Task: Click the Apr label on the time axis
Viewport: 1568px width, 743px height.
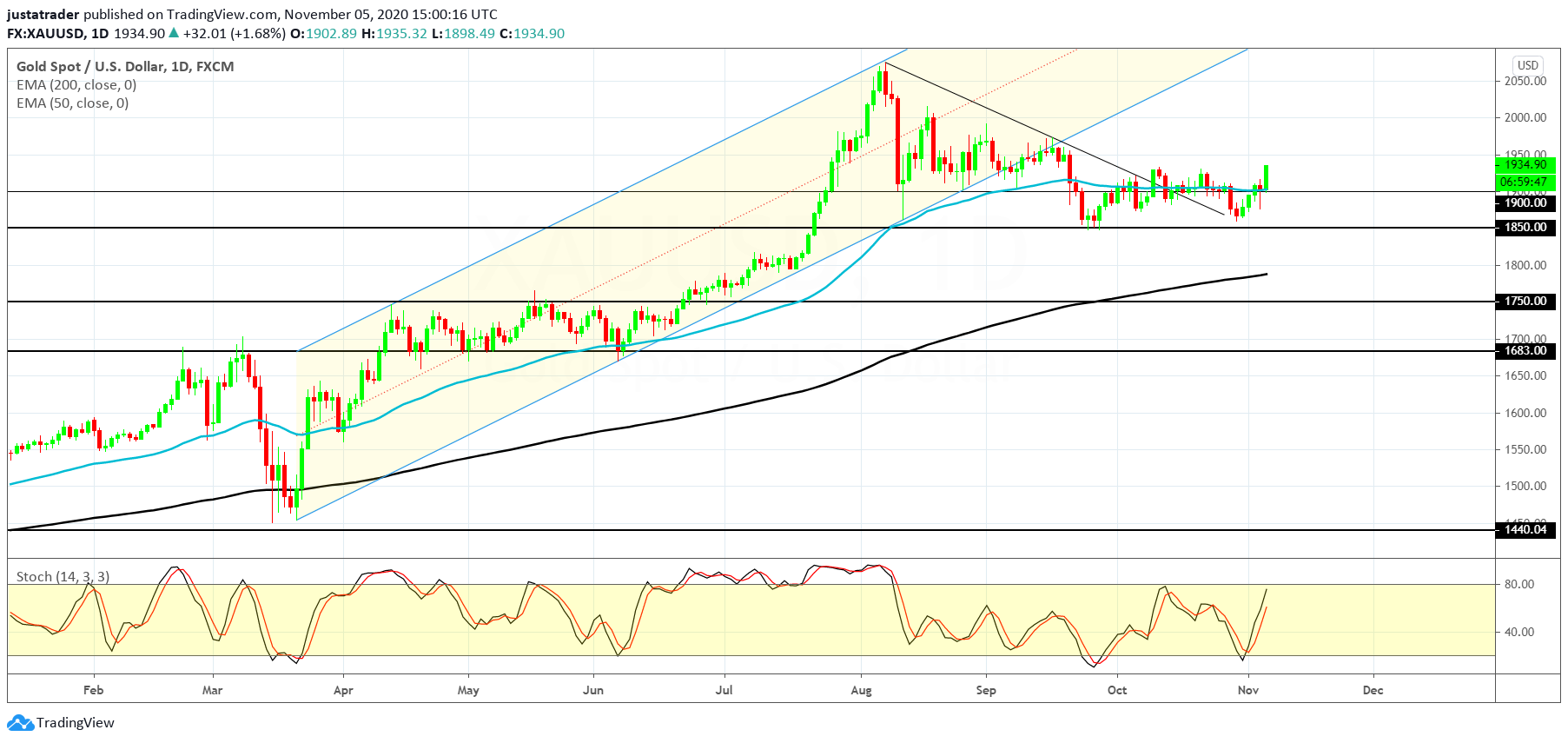Action: click(343, 690)
